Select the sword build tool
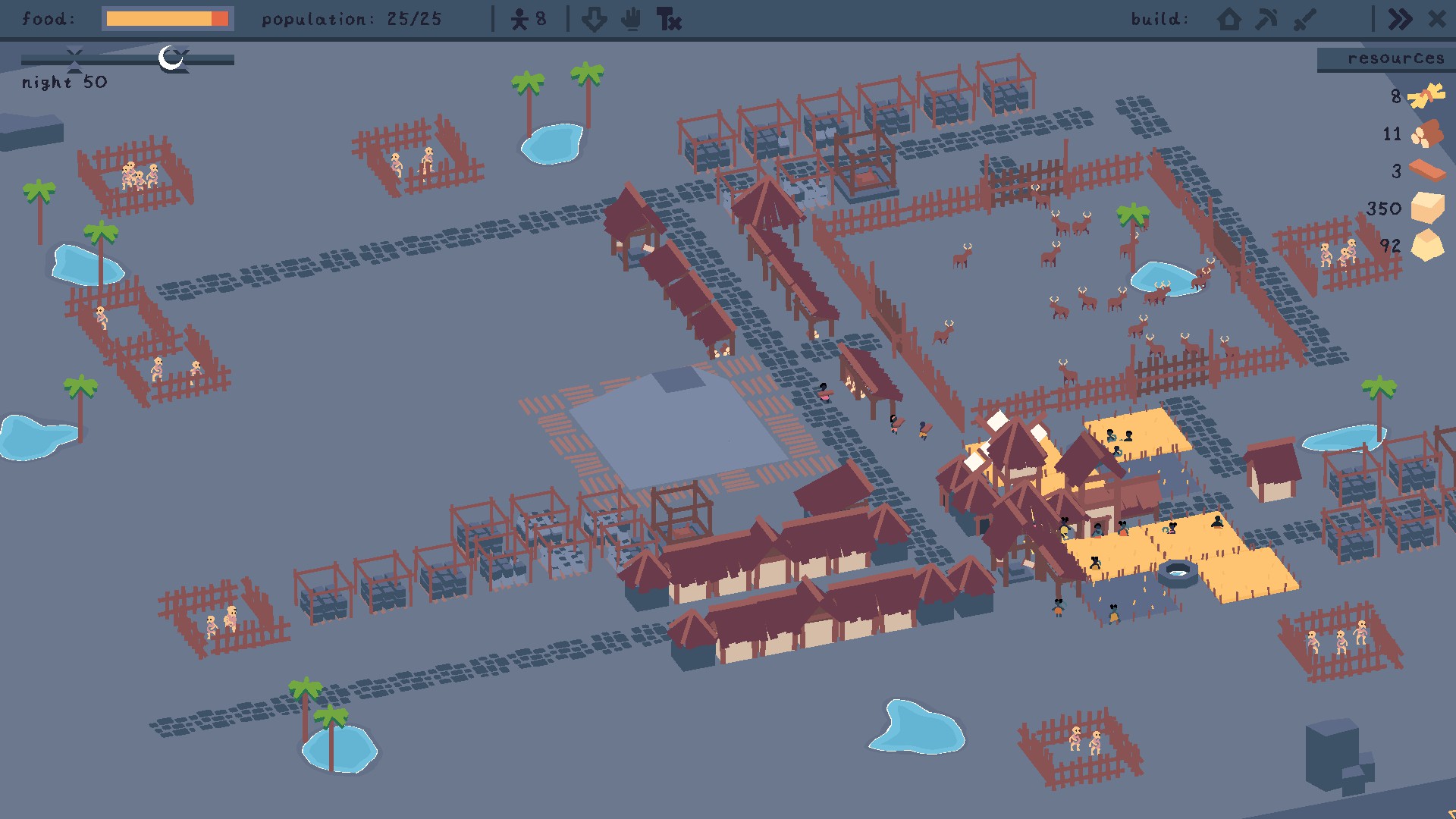This screenshot has height=819, width=1456. click(1304, 19)
